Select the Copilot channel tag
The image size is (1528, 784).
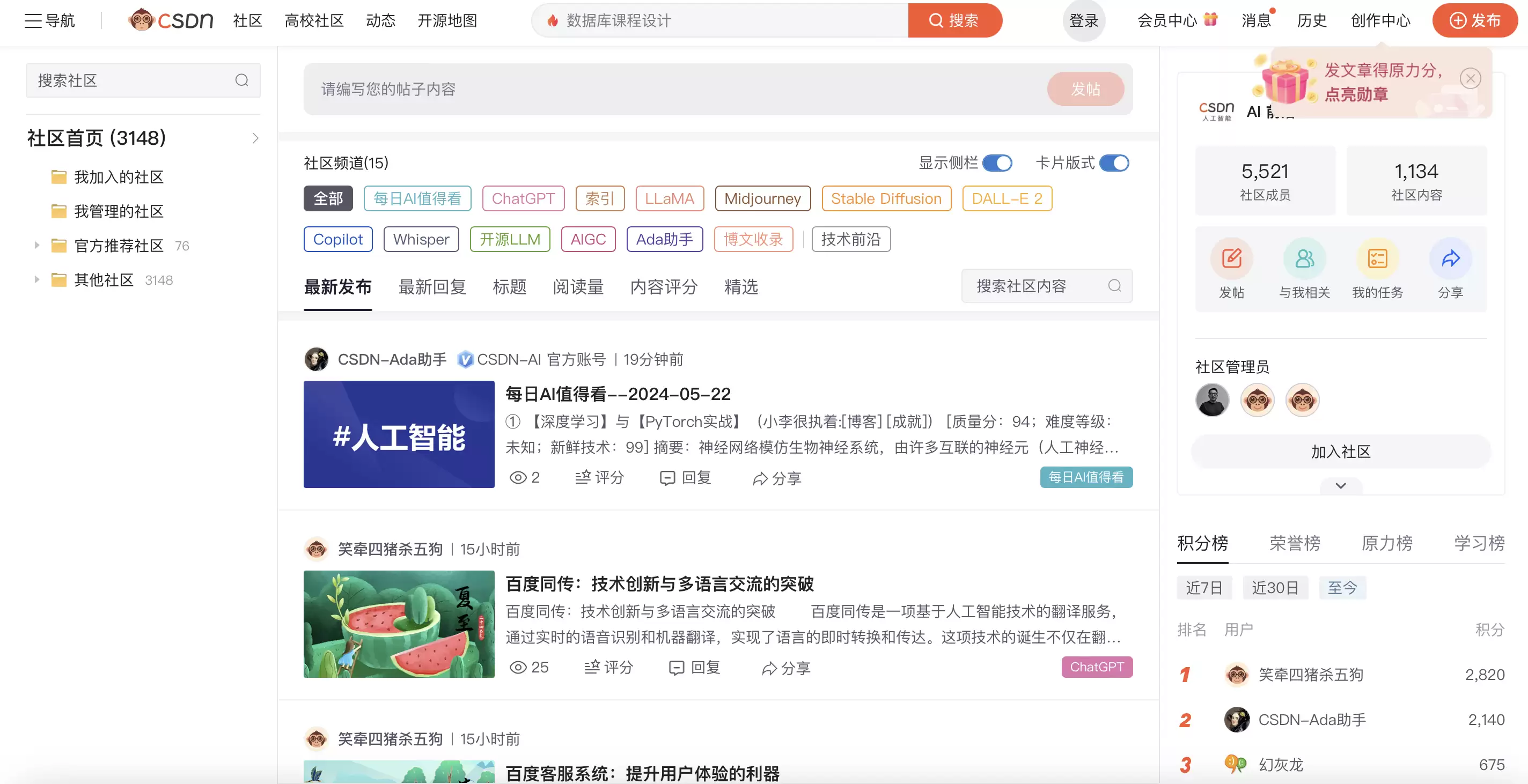point(338,239)
